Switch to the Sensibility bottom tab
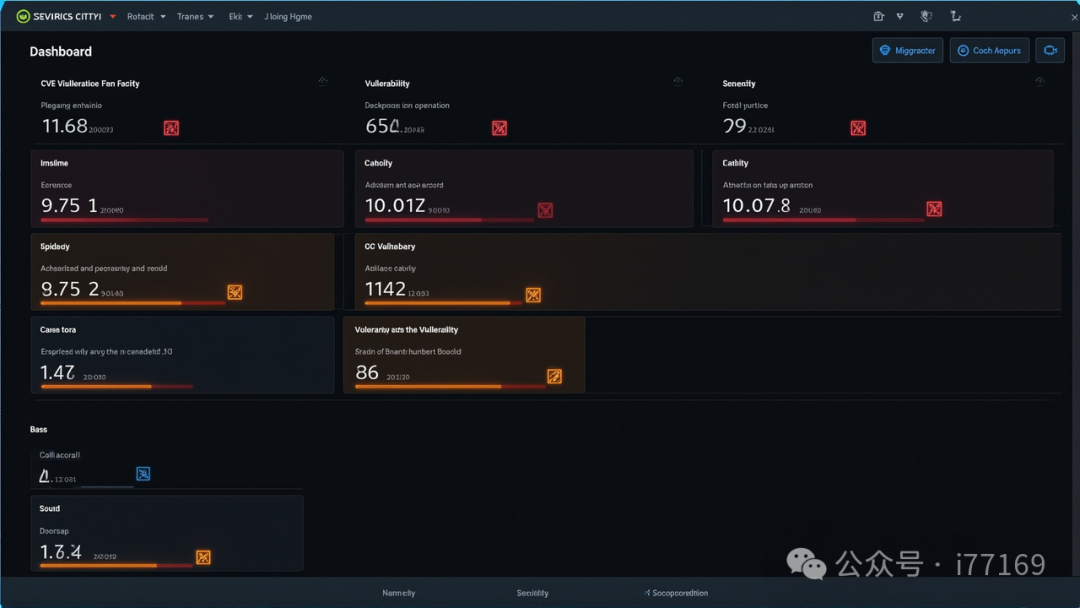Screen dimensions: 1080x608 click(532, 593)
